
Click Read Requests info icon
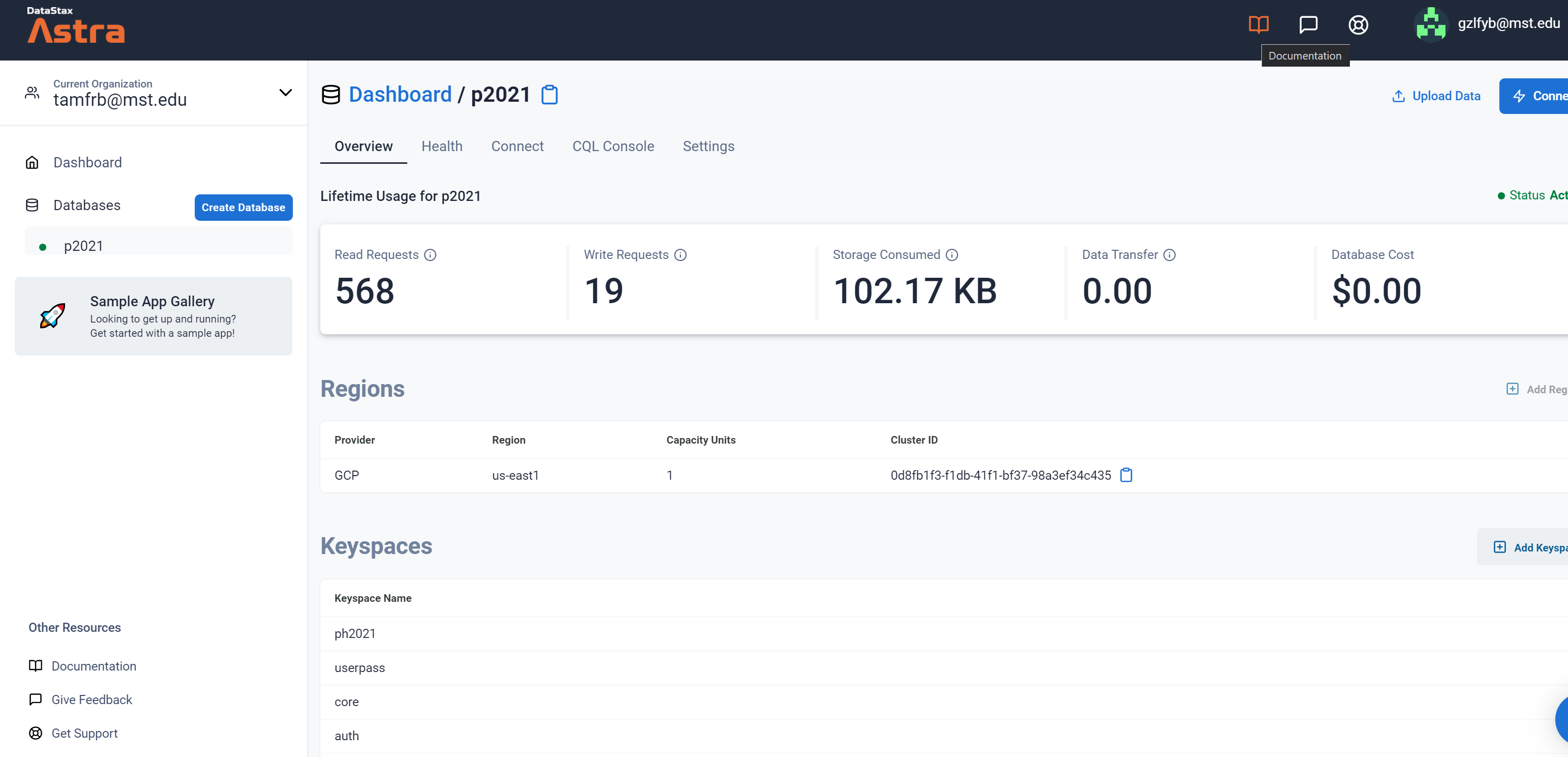[430, 254]
